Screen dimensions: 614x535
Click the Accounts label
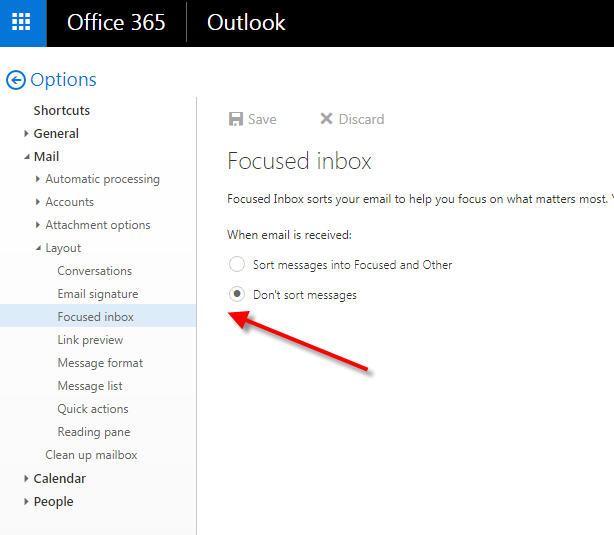click(70, 202)
